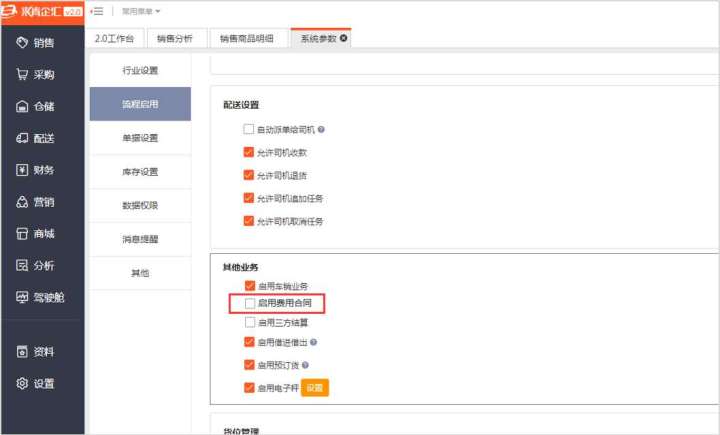The height and width of the screenshot is (435, 720).
Task: Tick the 启用三方结算 checkbox
Action: pyautogui.click(x=250, y=322)
